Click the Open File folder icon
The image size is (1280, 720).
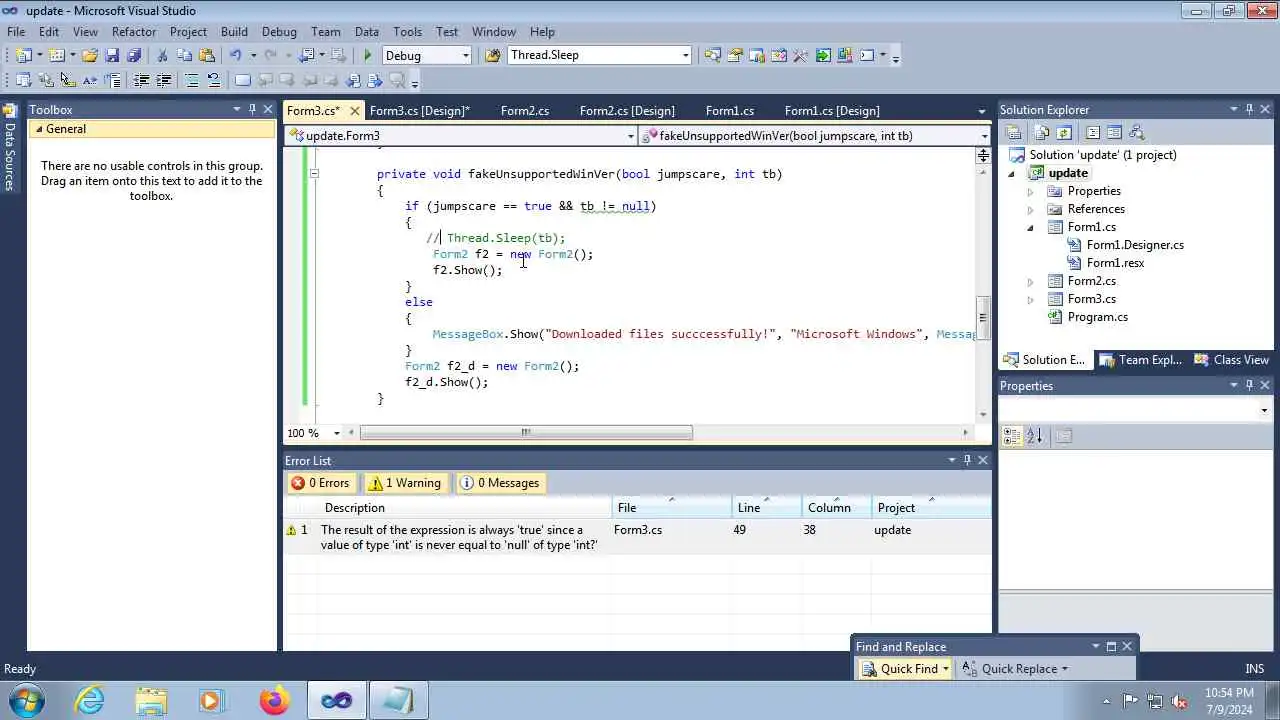point(90,55)
